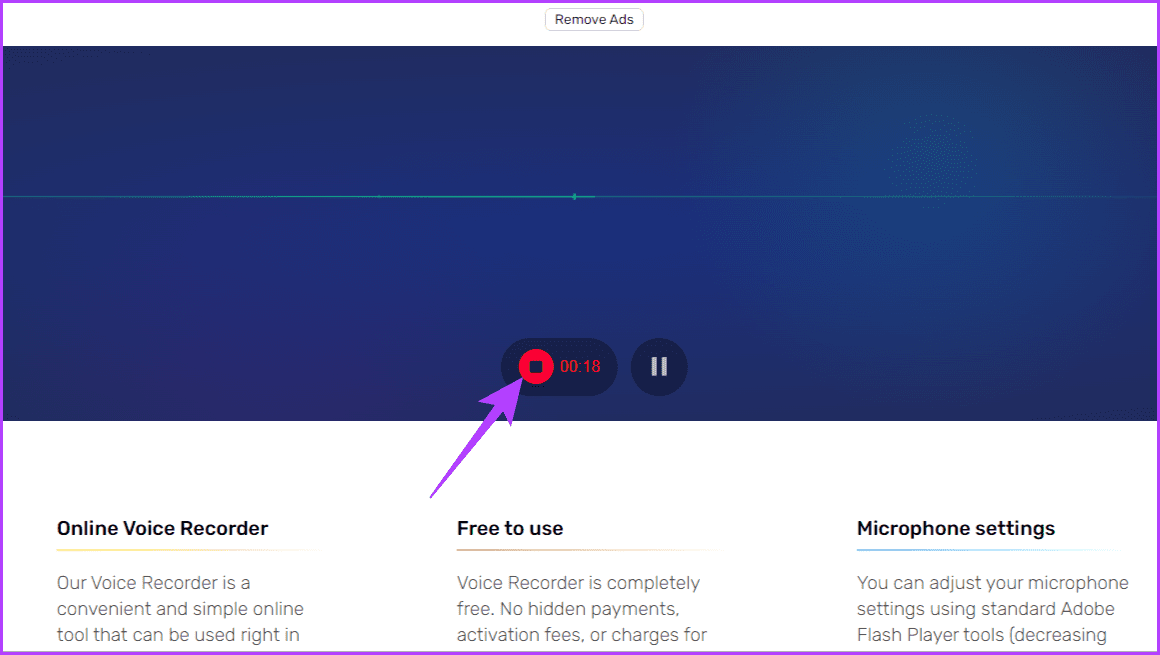The height and width of the screenshot is (655, 1160).
Task: Click the Remove Ads button
Action: tap(593, 19)
